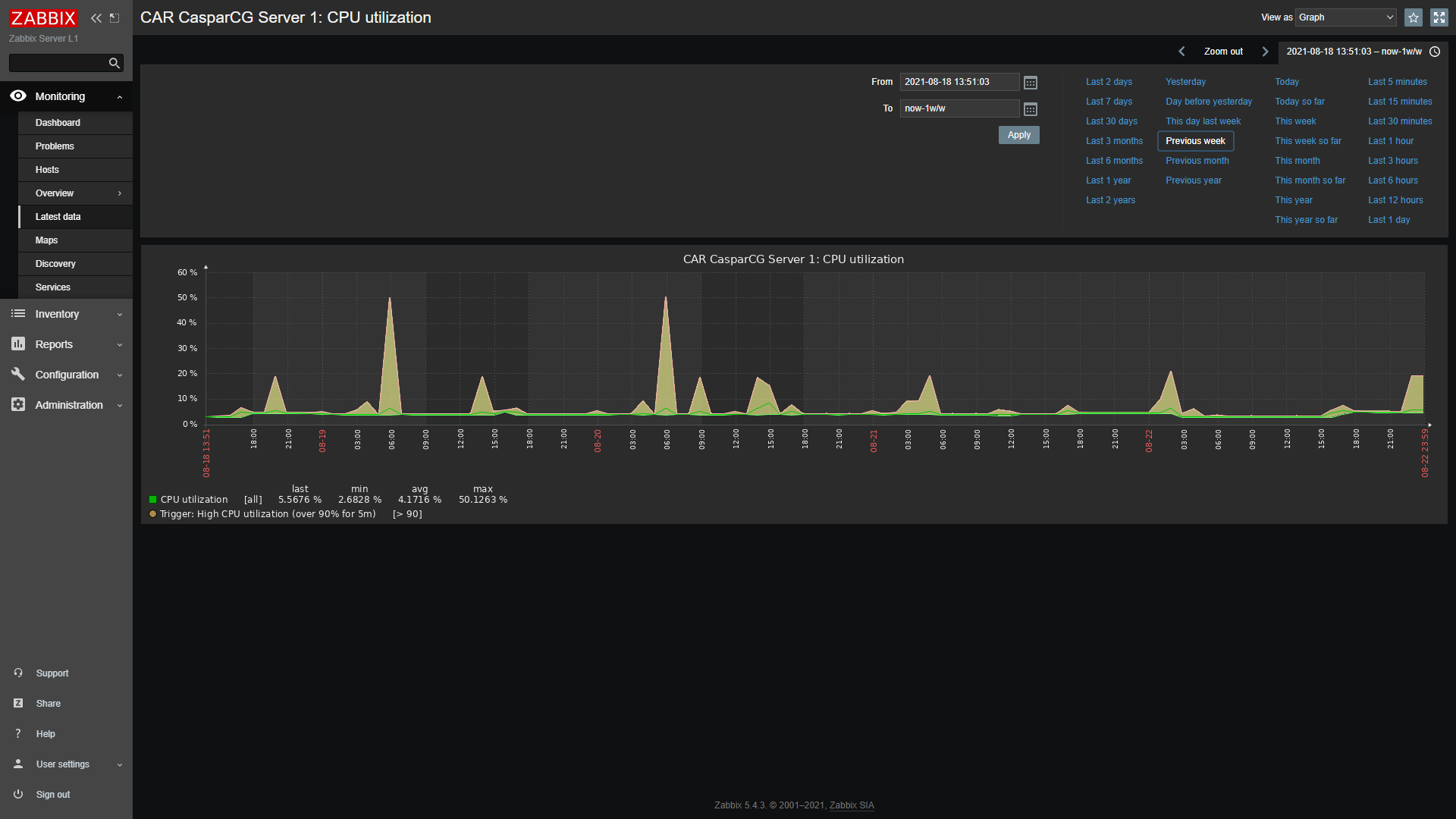Click the Monitoring eye icon
This screenshot has width=1456, height=819.
tap(18, 96)
